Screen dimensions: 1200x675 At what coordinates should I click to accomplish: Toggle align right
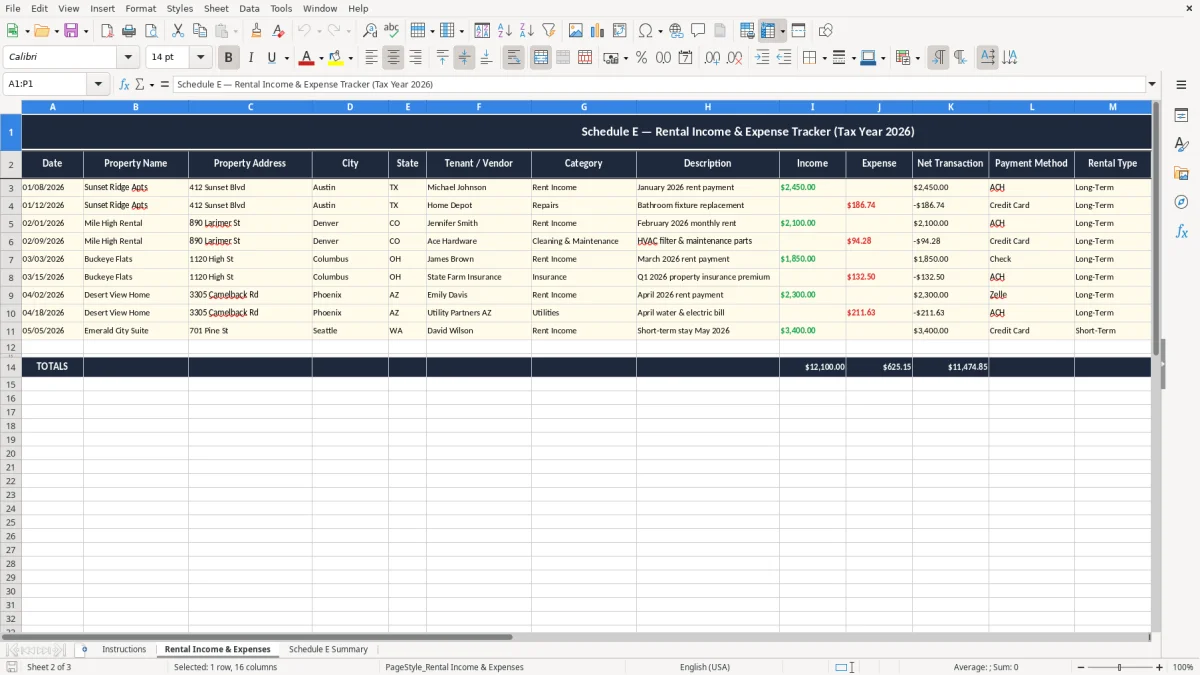(415, 58)
